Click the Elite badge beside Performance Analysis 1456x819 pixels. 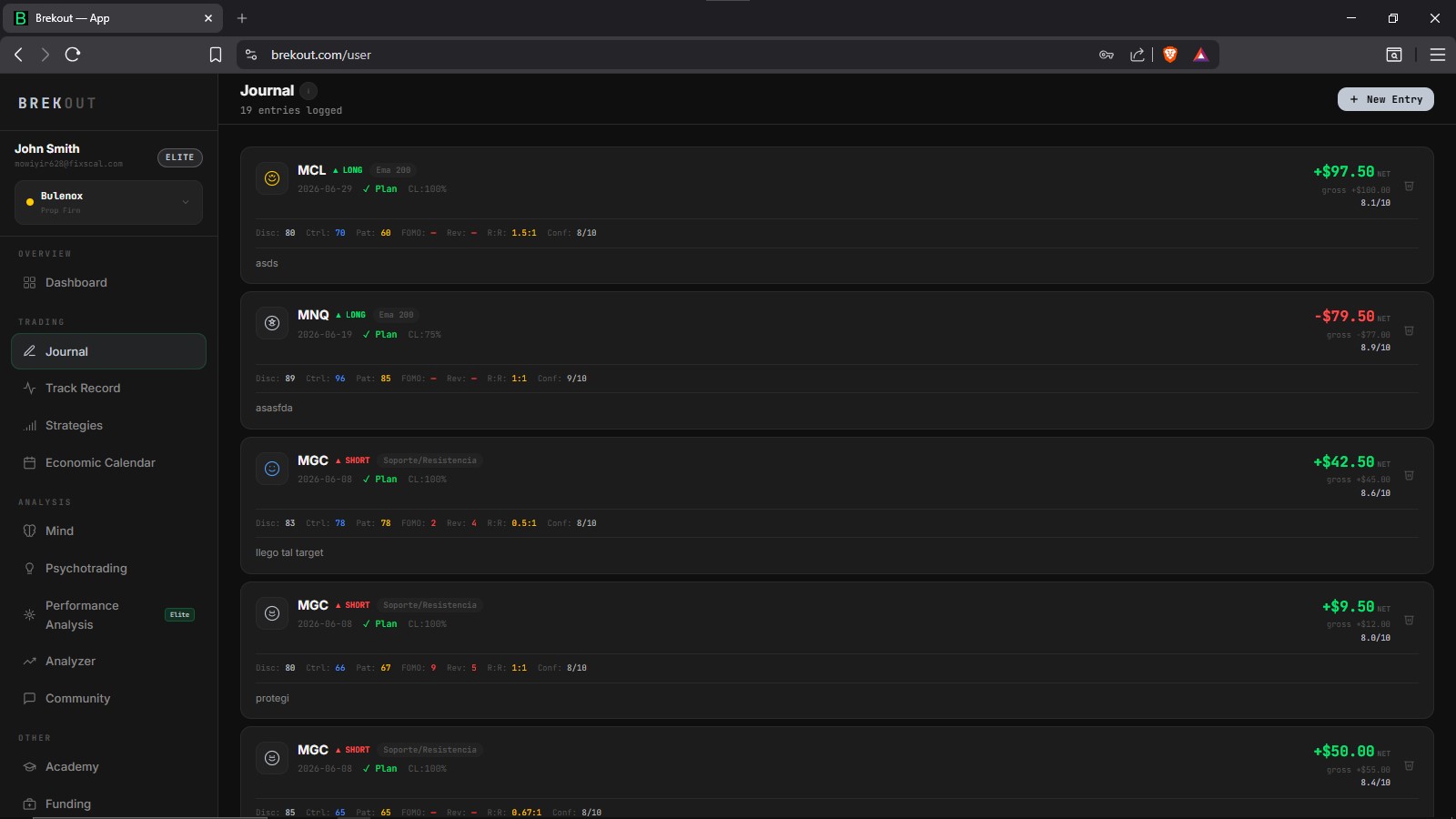tap(179, 614)
